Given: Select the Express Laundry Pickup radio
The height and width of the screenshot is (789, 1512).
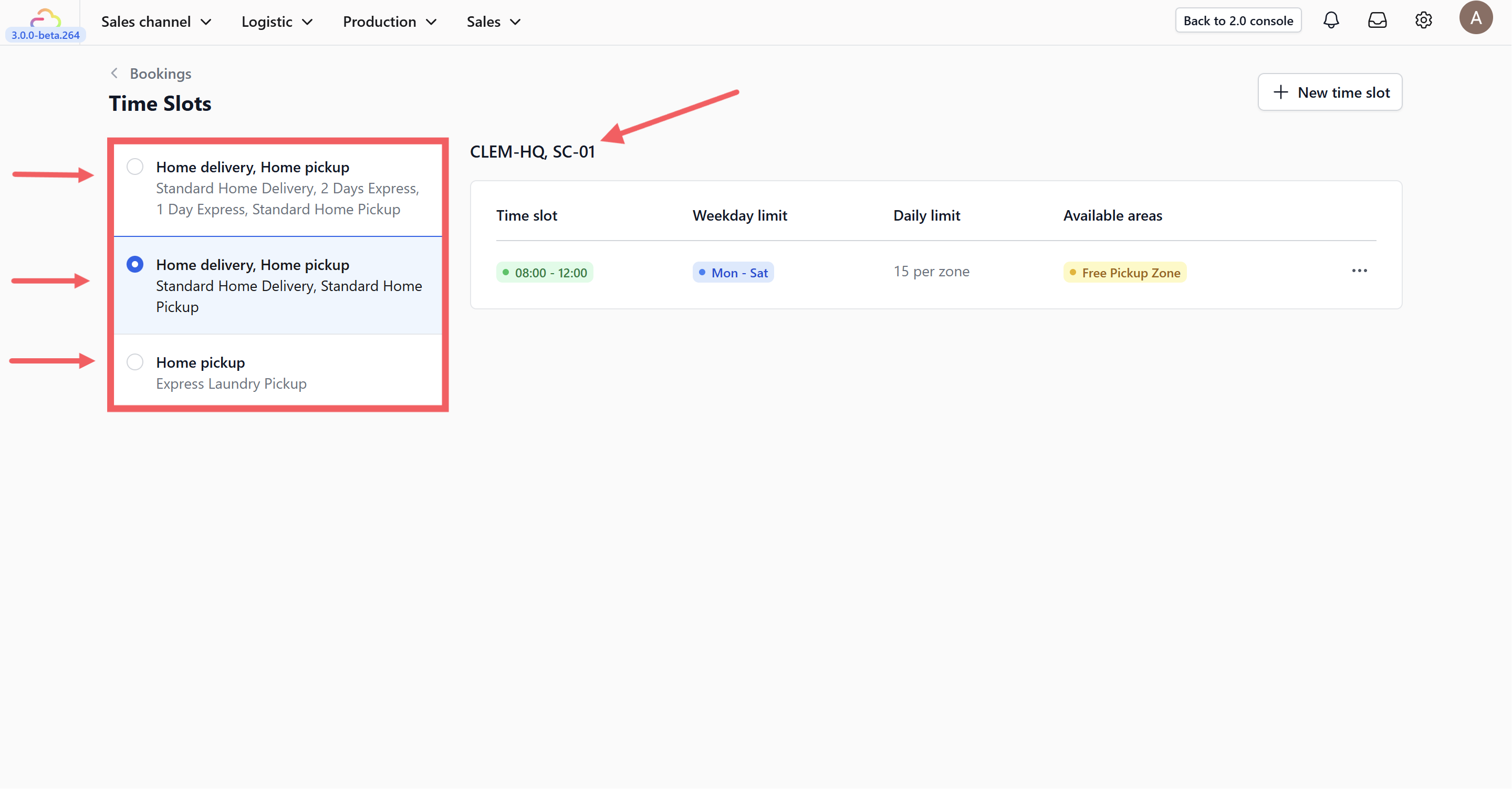Looking at the screenshot, I should click(x=135, y=362).
